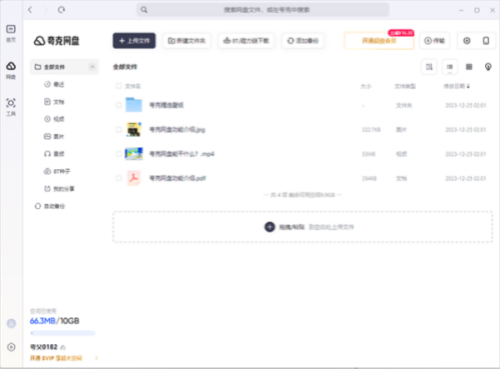Click the search magnifier icon
The height and width of the screenshot is (369, 500).
[144, 10]
